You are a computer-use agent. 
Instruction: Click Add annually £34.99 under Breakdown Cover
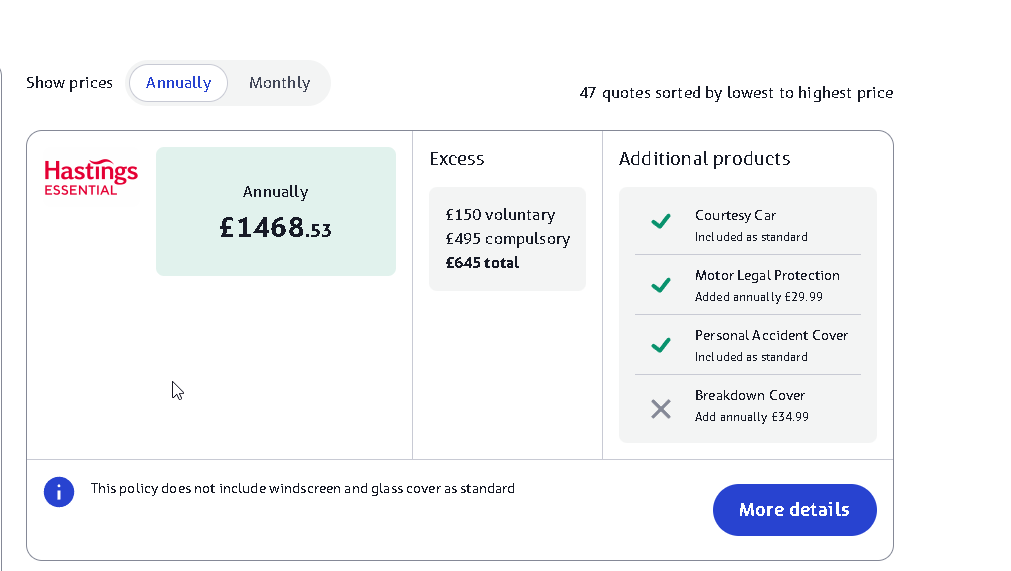[752, 417]
